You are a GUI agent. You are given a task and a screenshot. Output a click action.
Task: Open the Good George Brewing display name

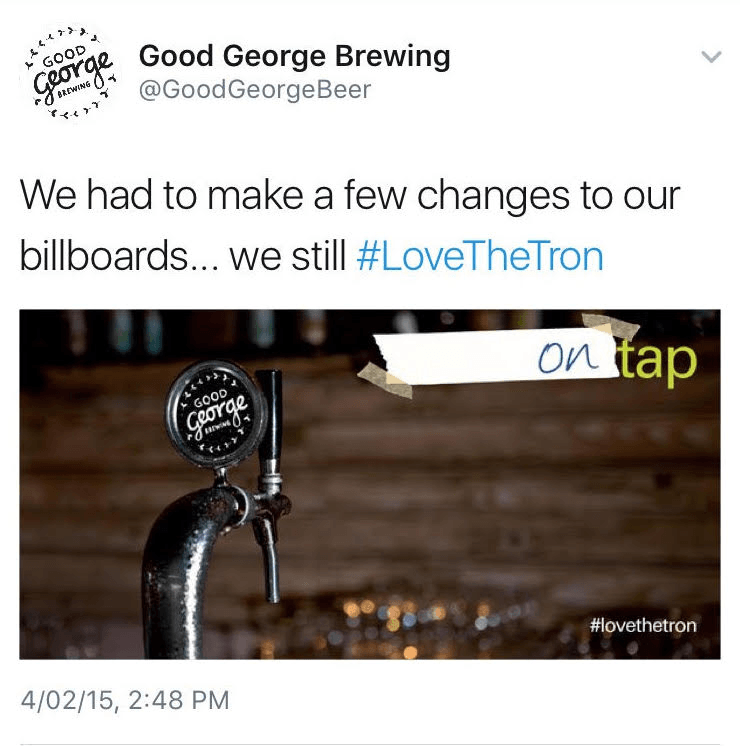point(295,57)
